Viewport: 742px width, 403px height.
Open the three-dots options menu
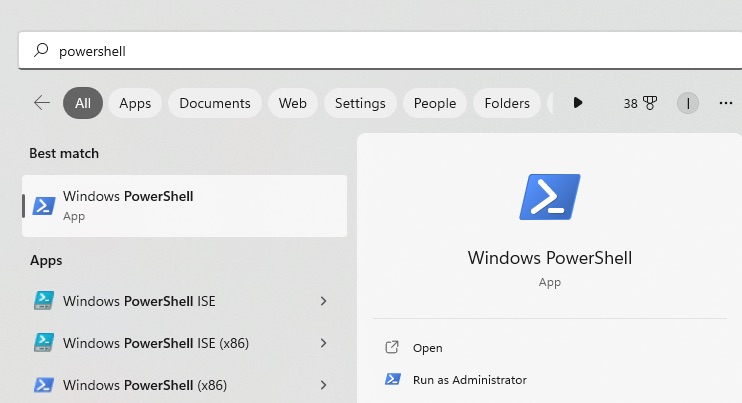click(725, 103)
